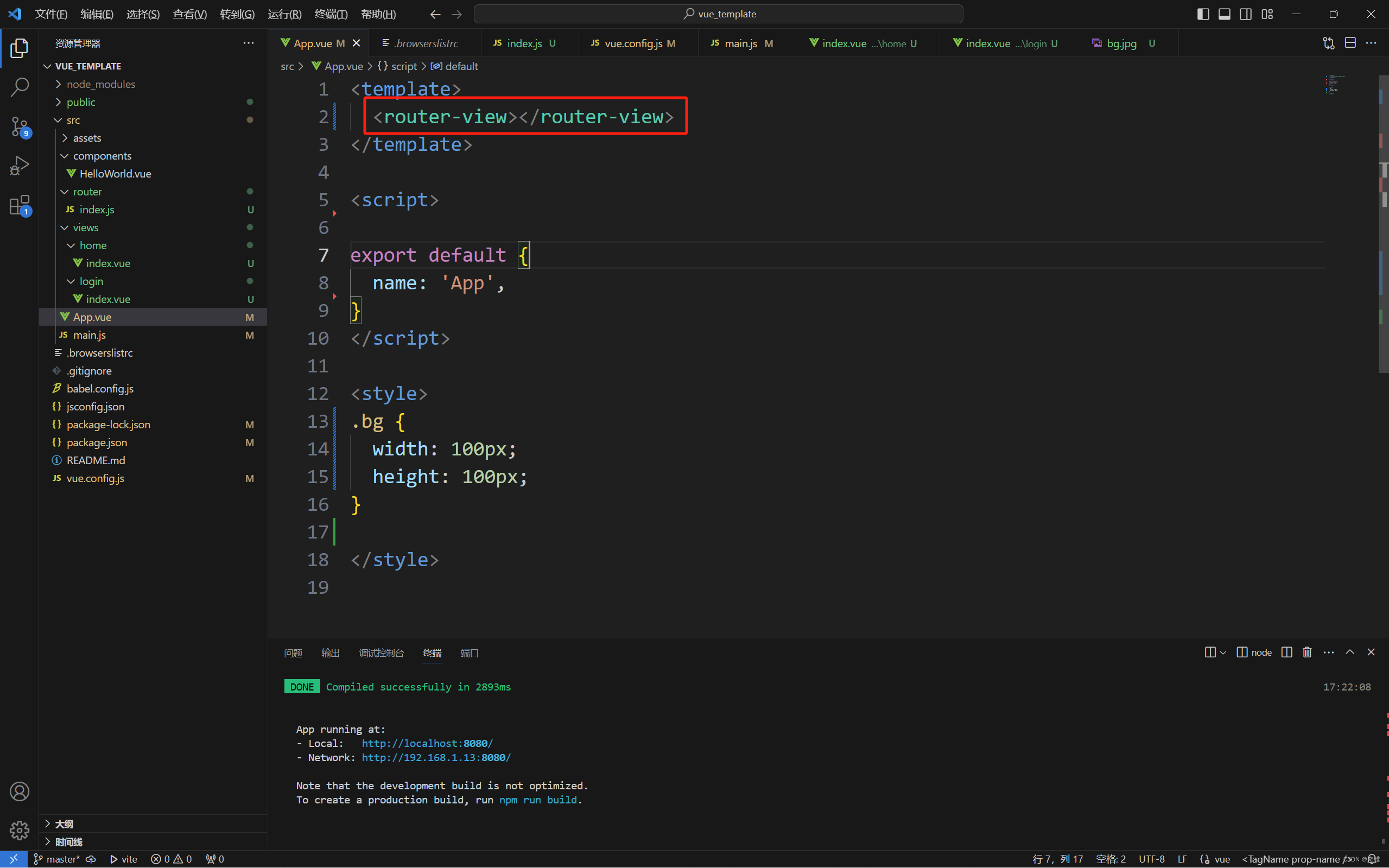Switch to the bg.jpg editor tab
Viewport: 1389px width, 868px height.
click(1129, 43)
